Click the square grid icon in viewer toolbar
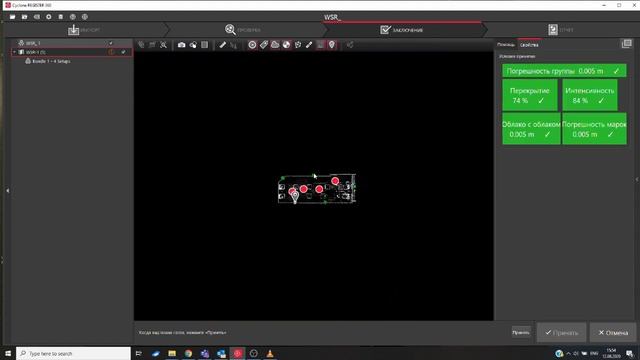The height and width of the screenshot is (360, 640). pos(204,45)
